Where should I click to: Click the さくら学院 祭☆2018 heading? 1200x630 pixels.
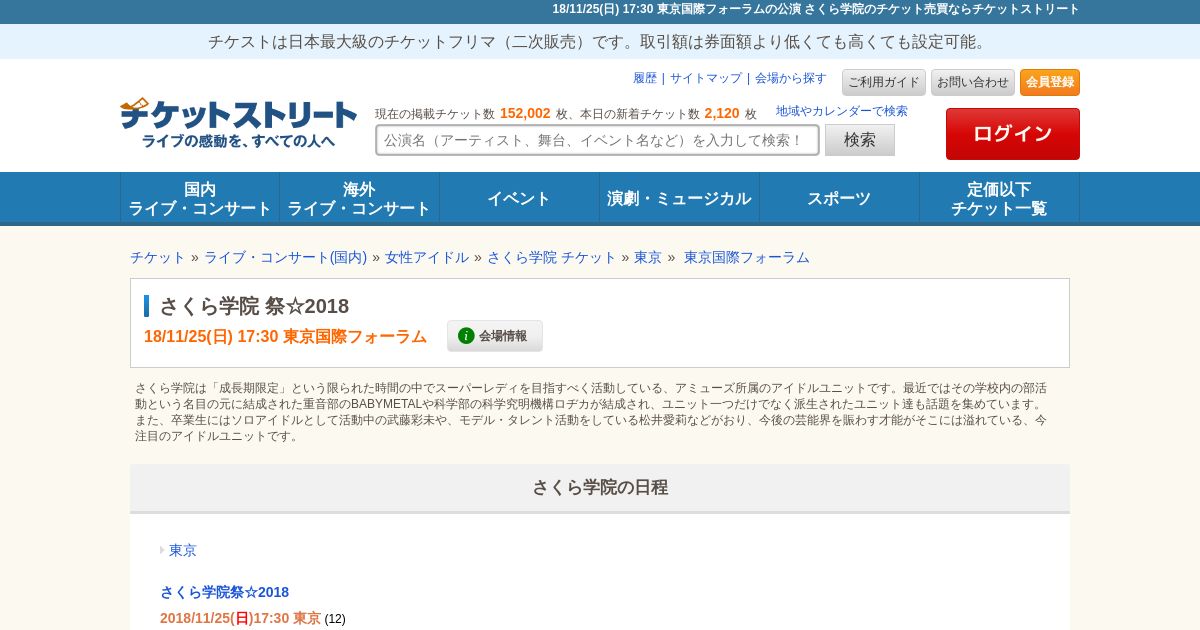(254, 306)
